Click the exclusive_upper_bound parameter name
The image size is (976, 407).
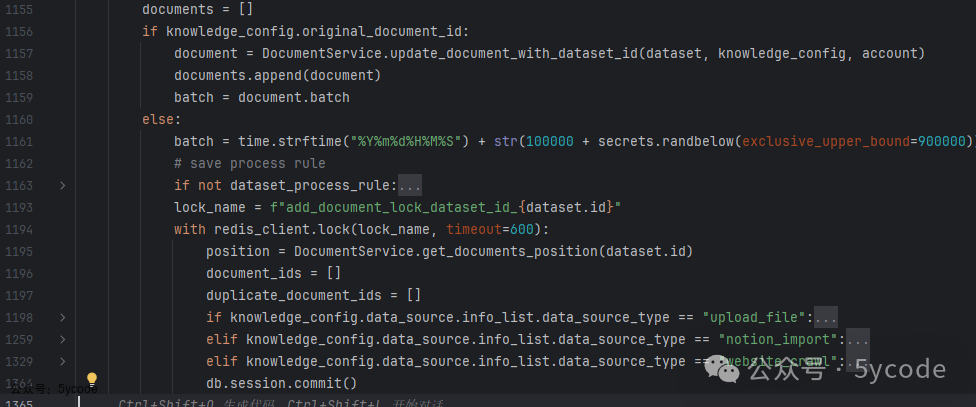[824, 142]
